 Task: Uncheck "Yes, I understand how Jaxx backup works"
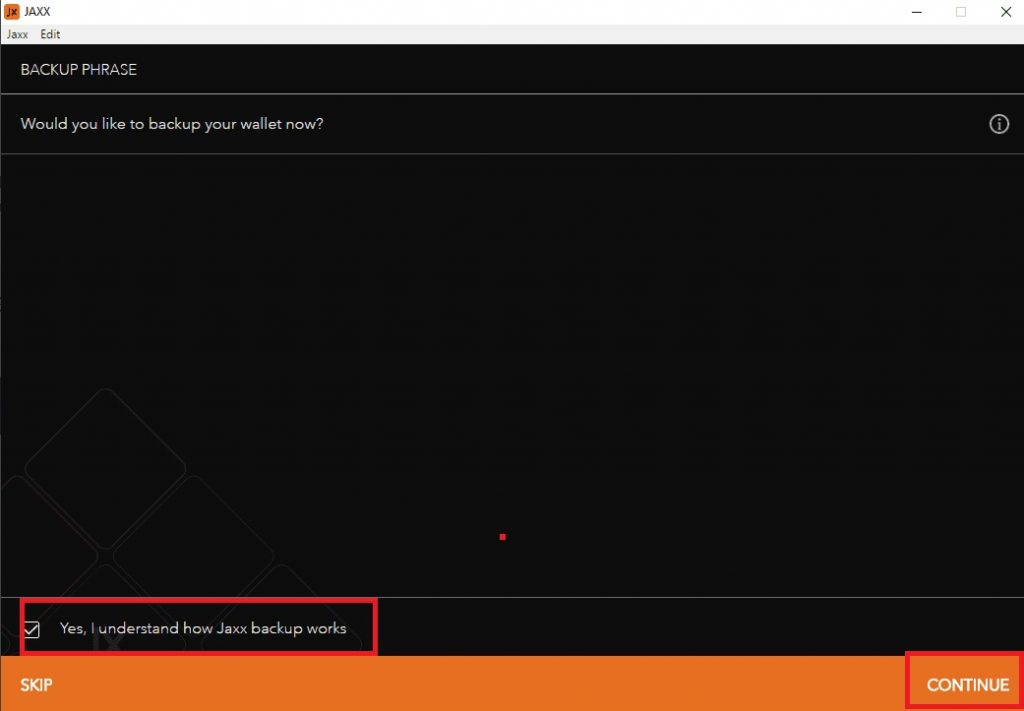(x=31, y=630)
